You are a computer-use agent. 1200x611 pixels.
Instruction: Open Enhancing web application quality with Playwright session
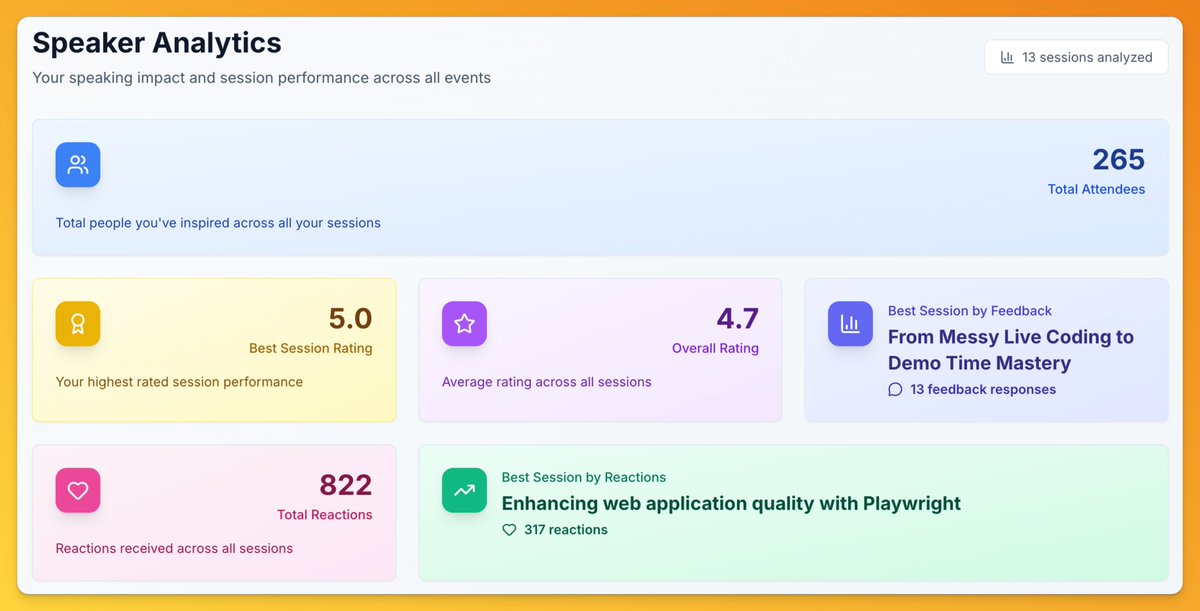733,504
